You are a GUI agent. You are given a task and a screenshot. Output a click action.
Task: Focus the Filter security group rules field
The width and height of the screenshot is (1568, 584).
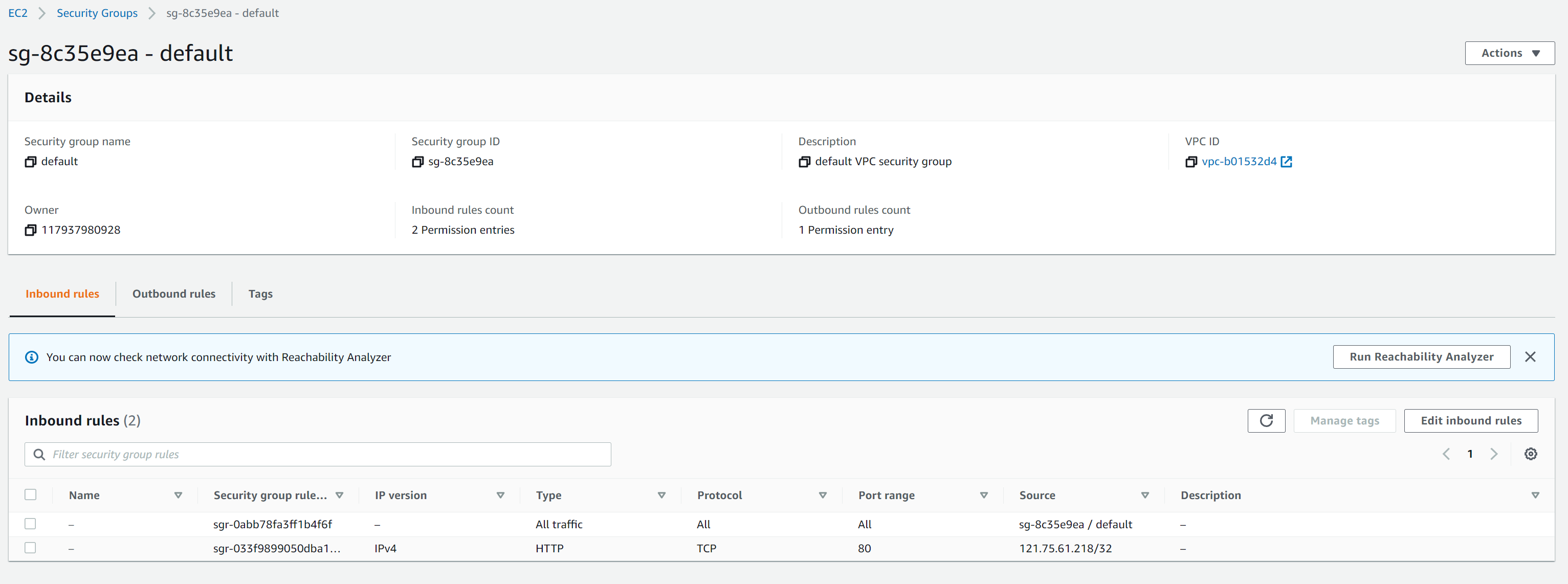tap(329, 455)
